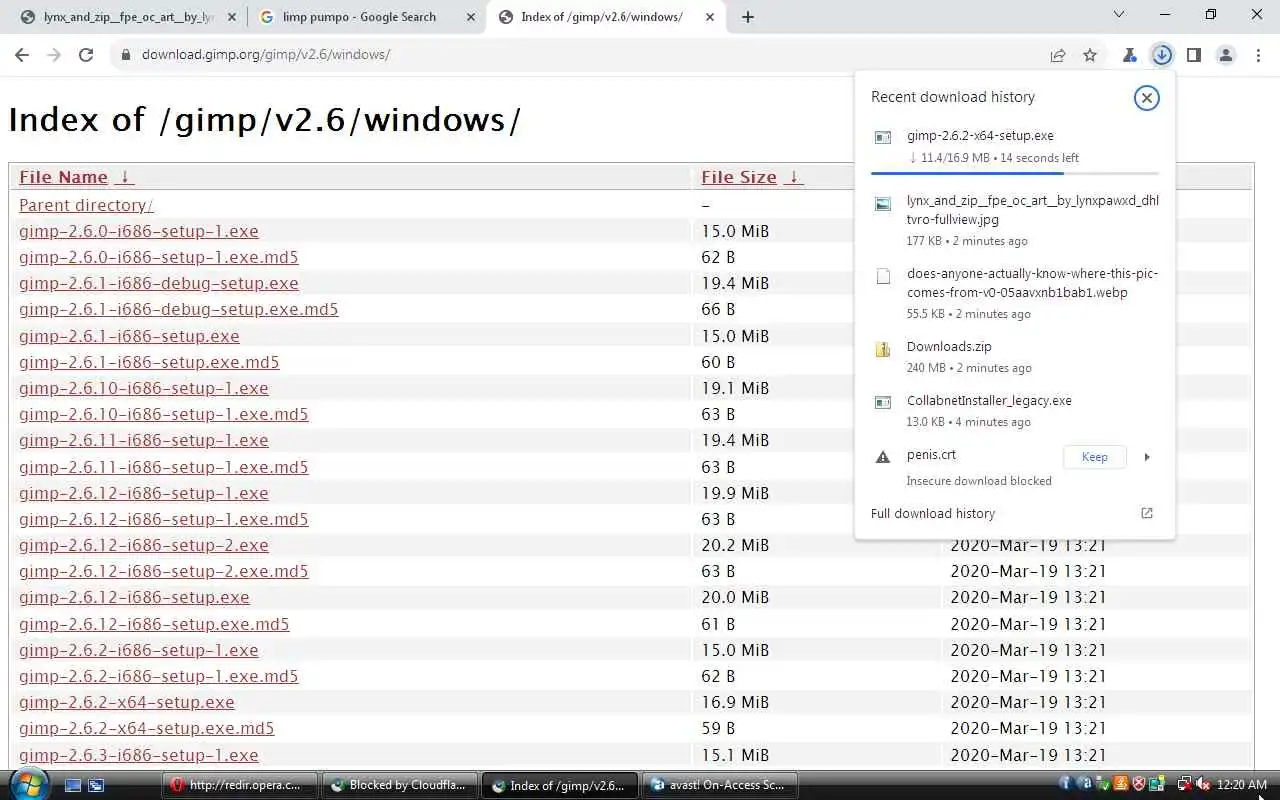Viewport: 1280px width, 800px height.
Task: Download gimp-2.6.10-i686-setup-1.exe
Action: click(x=144, y=388)
